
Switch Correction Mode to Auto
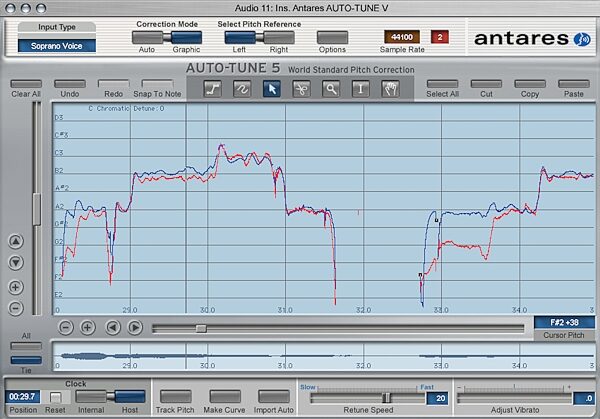click(x=147, y=37)
